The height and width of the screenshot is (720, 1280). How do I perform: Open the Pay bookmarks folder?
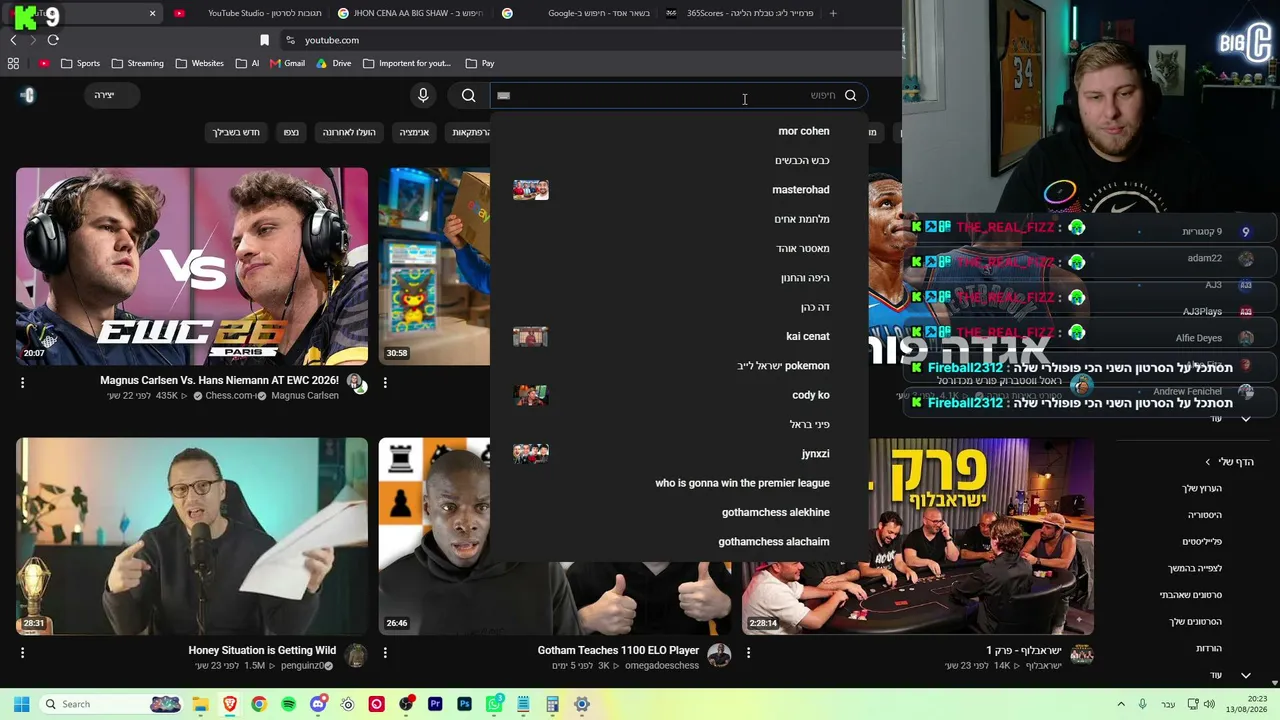(480, 63)
